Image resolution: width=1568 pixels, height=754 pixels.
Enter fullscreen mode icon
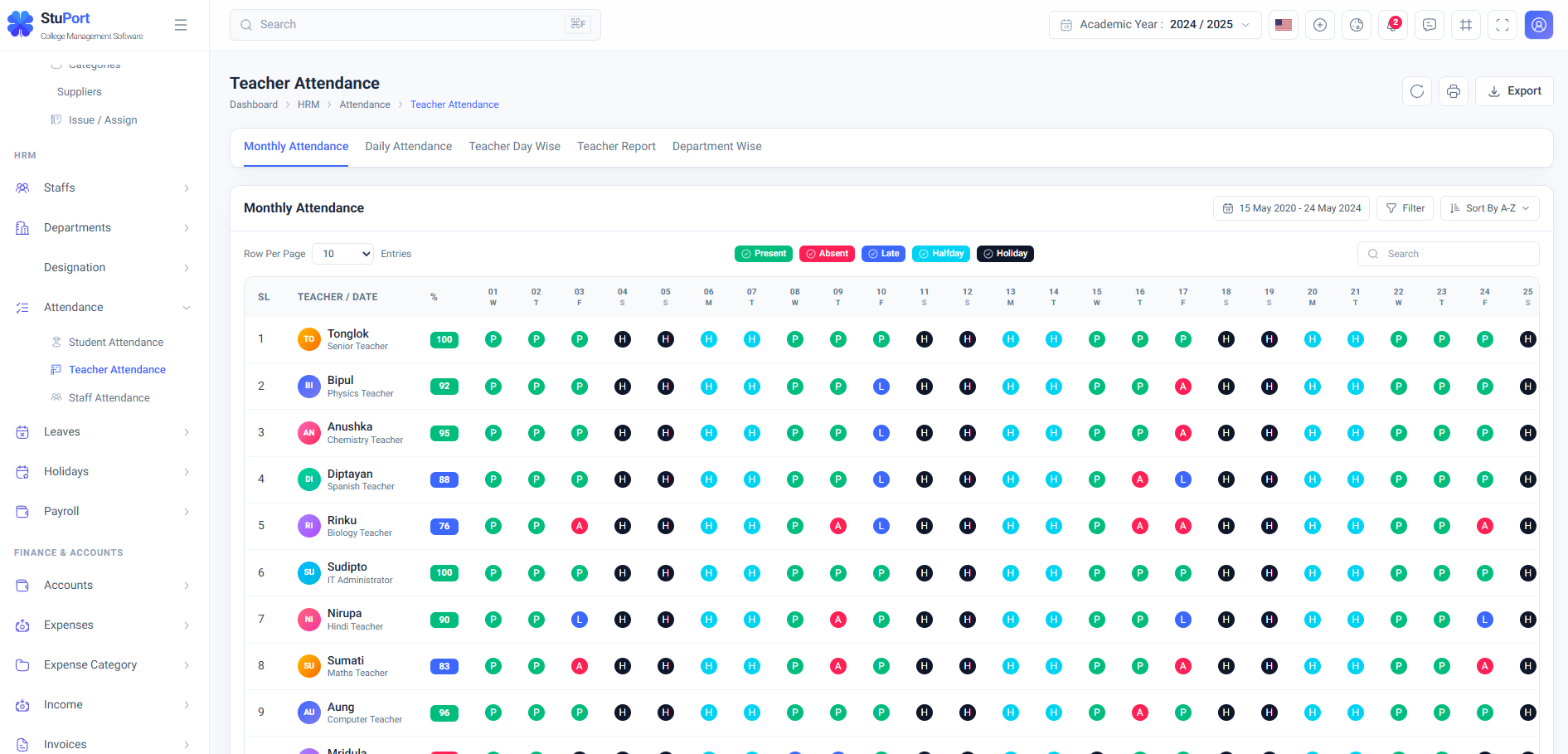tap(1502, 25)
